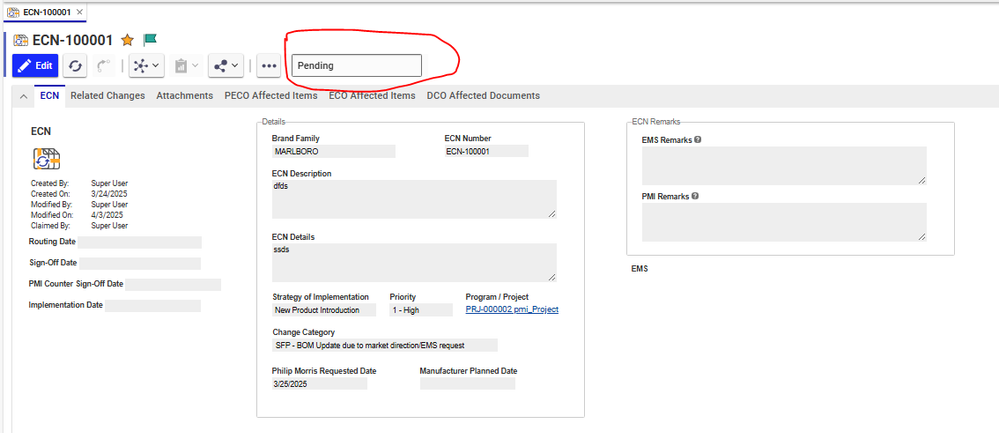
Task: Click the Edit button
Action: click(x=35, y=66)
